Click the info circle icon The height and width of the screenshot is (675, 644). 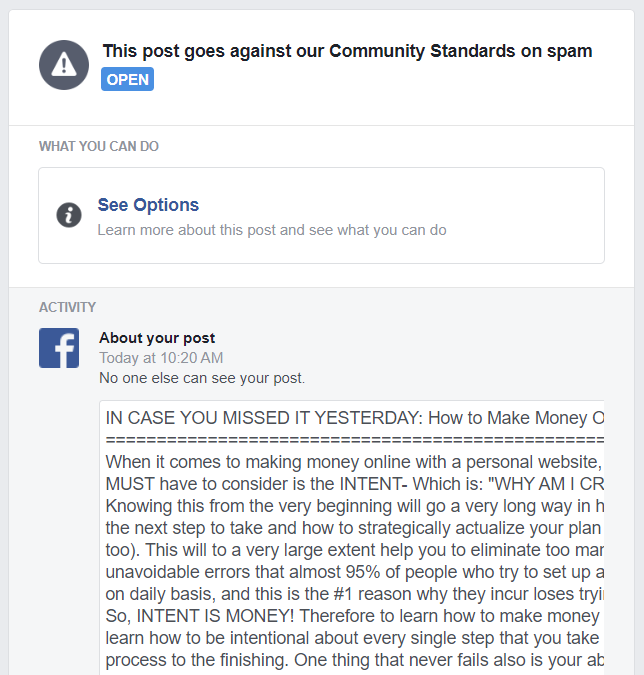click(69, 215)
